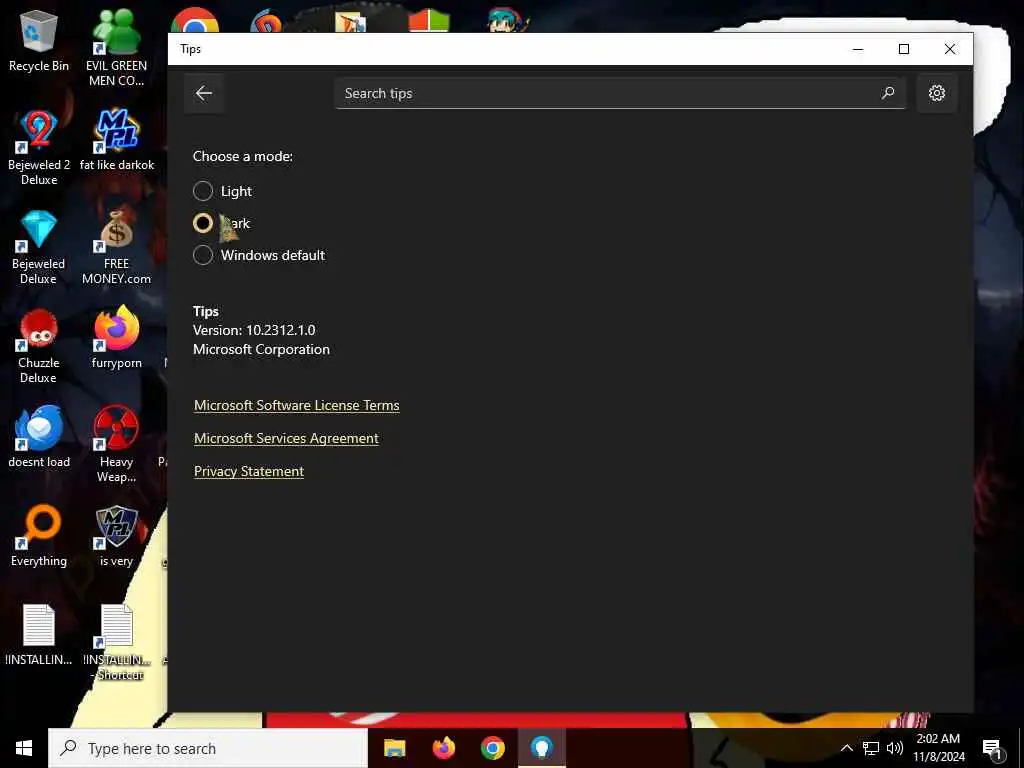Image resolution: width=1024 pixels, height=768 pixels.
Task: Minimize the Tips window
Action: coord(858,49)
